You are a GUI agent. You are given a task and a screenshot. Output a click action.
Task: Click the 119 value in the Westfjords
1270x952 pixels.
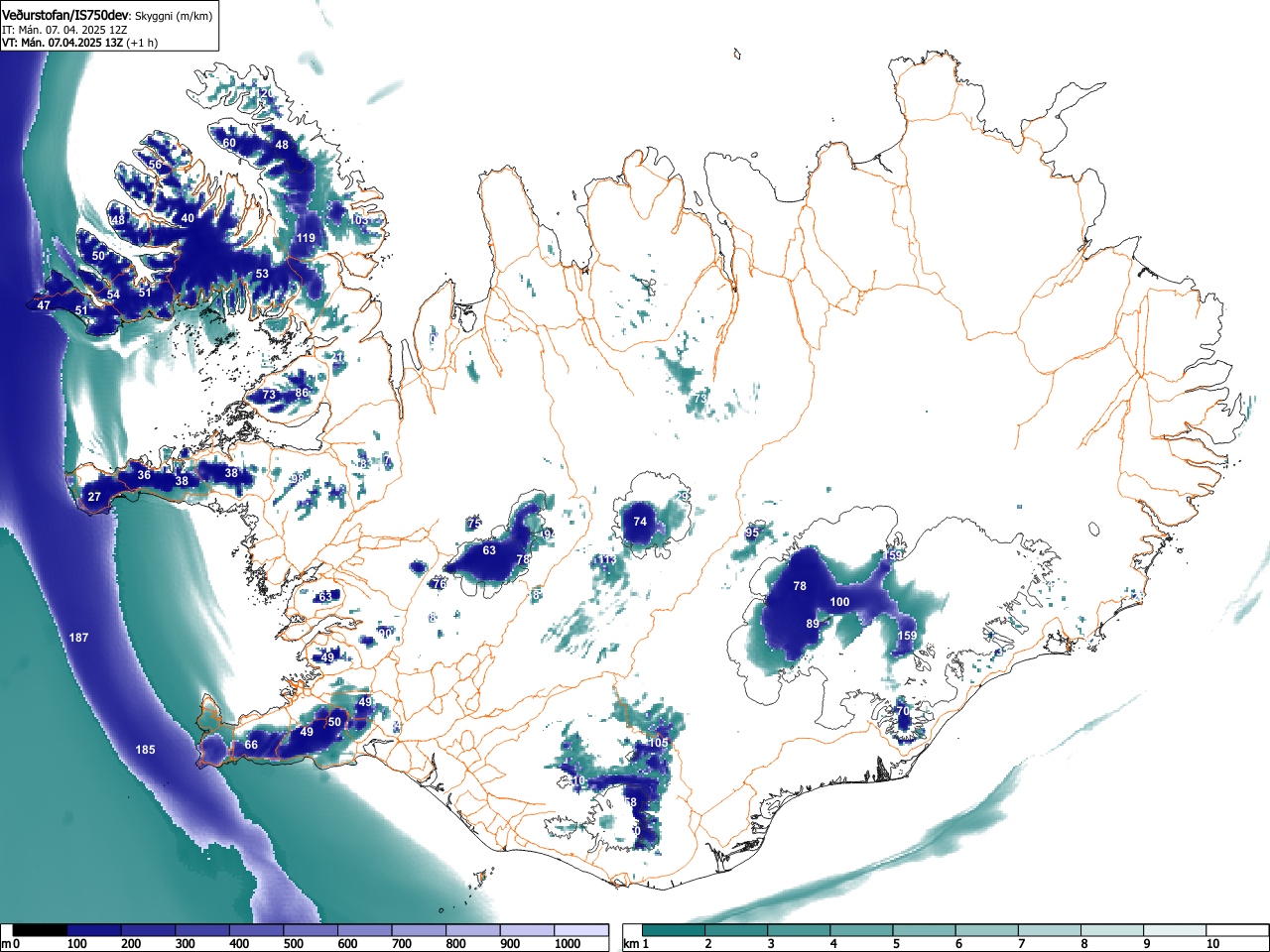306,238
